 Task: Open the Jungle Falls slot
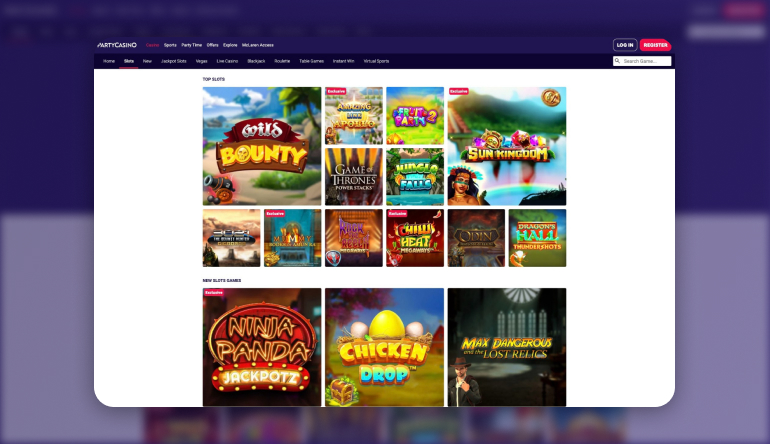[415, 177]
